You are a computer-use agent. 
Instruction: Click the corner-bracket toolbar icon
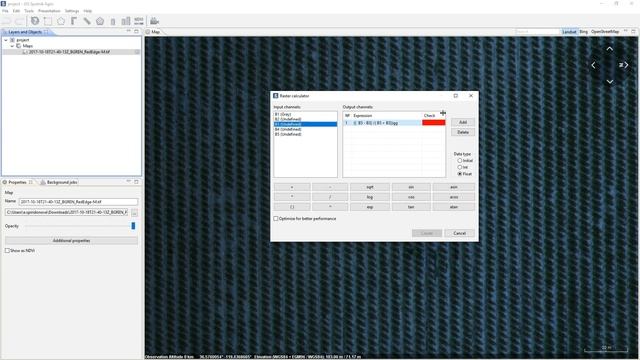pyautogui.click(x=74, y=21)
